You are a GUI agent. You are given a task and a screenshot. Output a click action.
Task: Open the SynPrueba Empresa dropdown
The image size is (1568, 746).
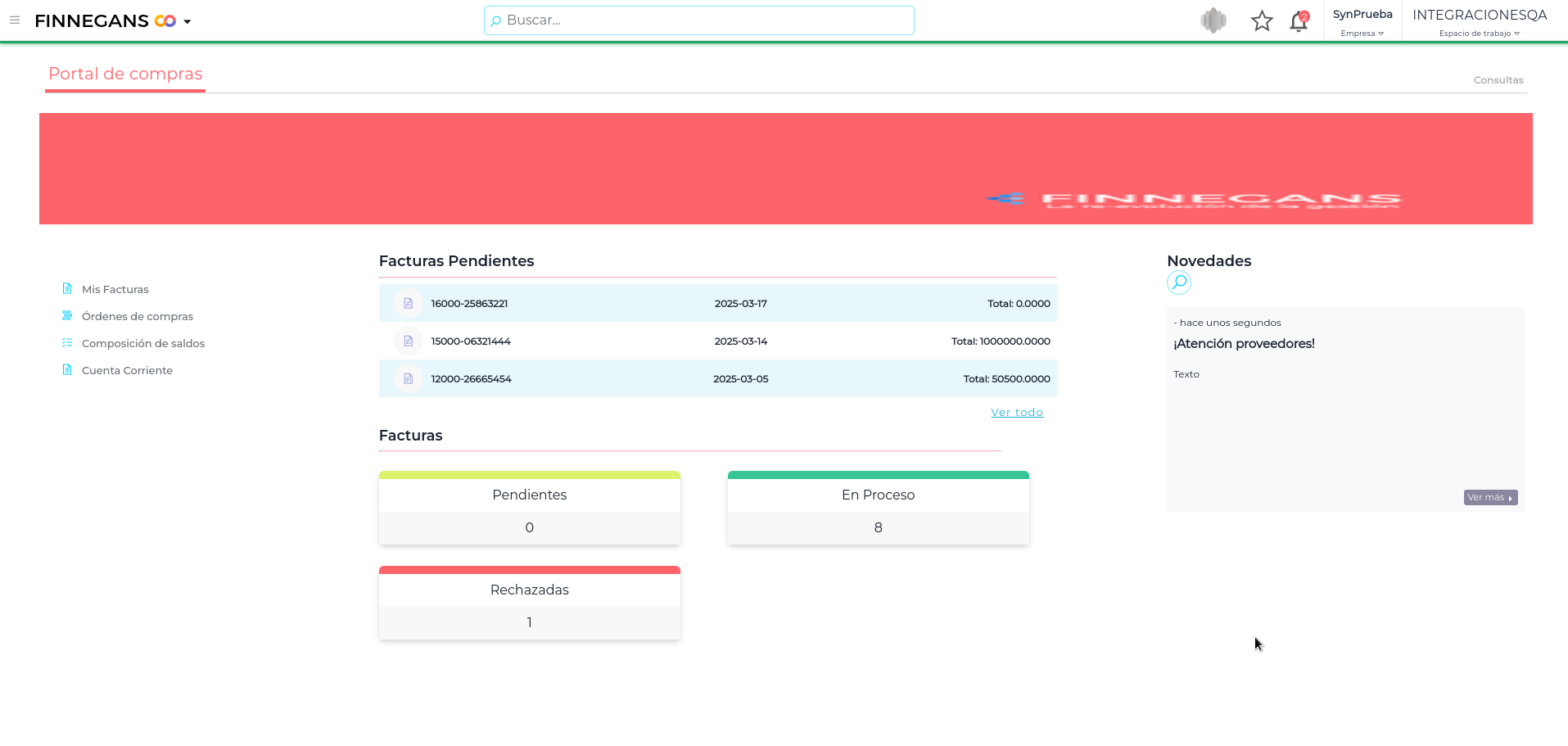(x=1362, y=22)
